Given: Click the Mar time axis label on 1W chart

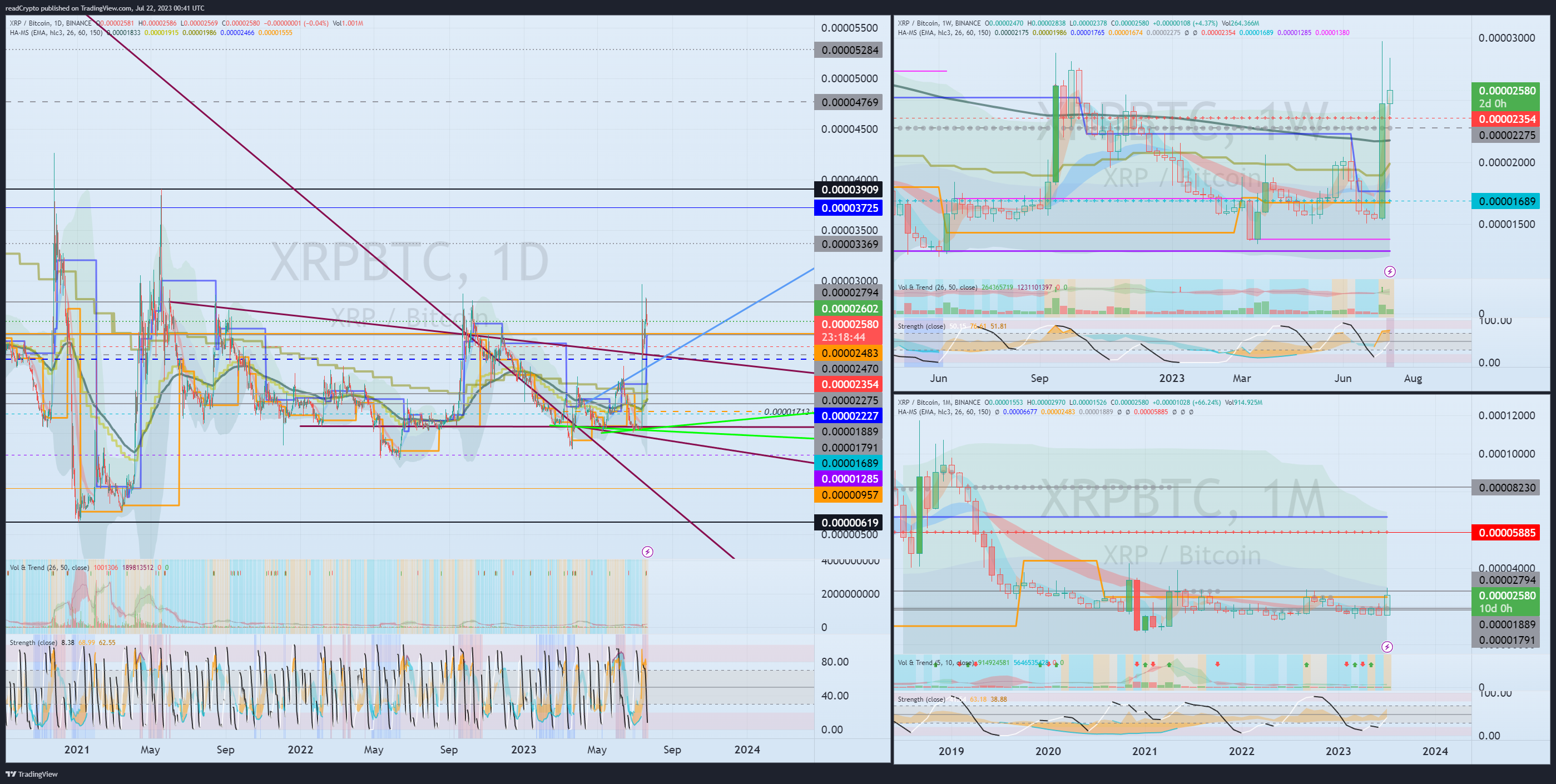Looking at the screenshot, I should coord(1241,379).
